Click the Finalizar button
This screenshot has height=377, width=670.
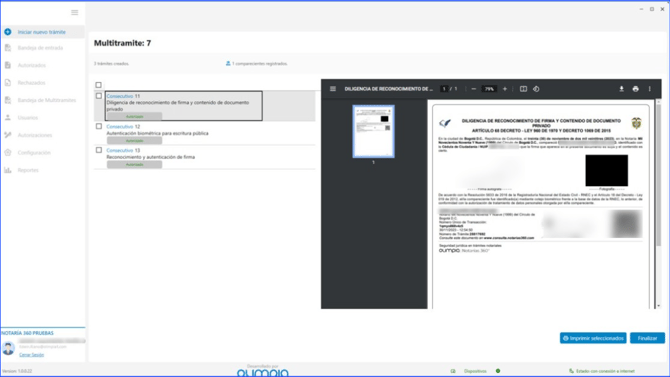tap(647, 338)
